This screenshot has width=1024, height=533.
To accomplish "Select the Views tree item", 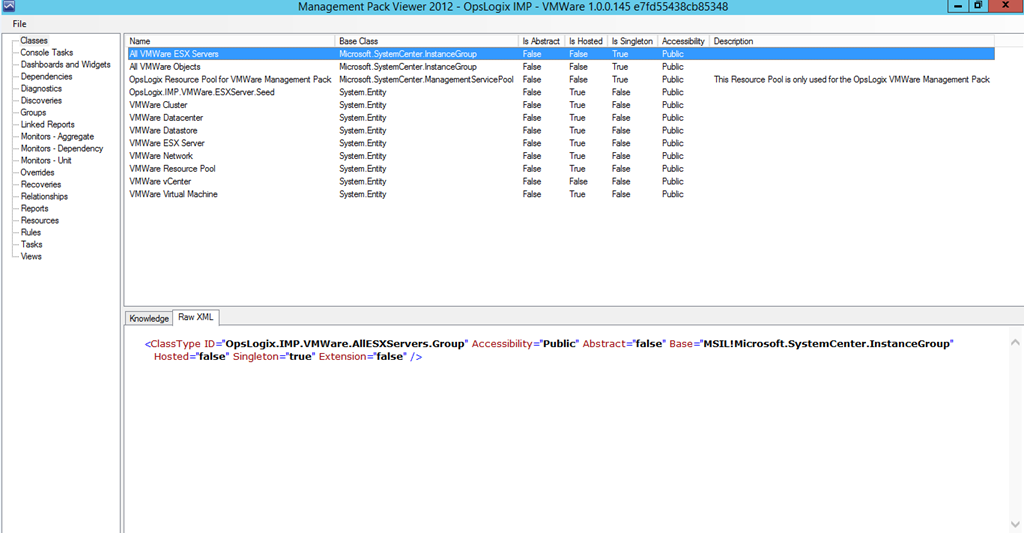I will (31, 257).
